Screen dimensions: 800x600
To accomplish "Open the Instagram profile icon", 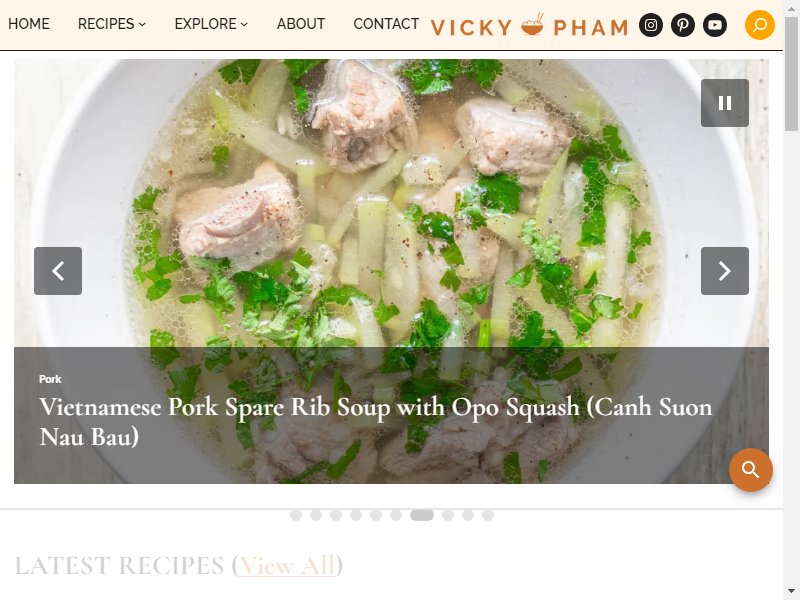I will (651, 25).
